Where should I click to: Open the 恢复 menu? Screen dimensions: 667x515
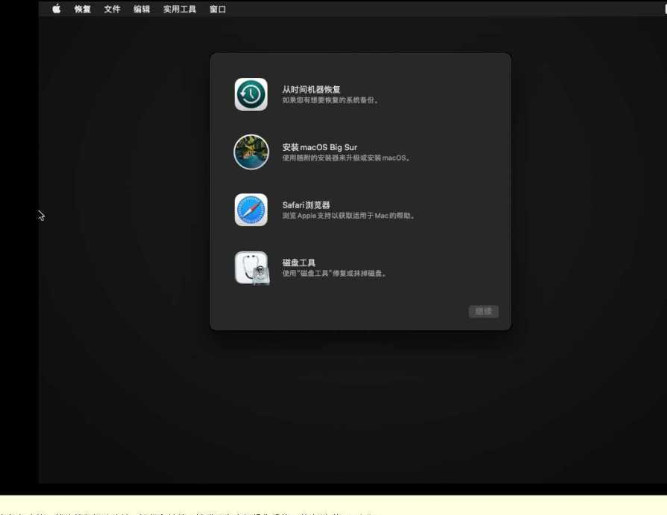(82, 9)
